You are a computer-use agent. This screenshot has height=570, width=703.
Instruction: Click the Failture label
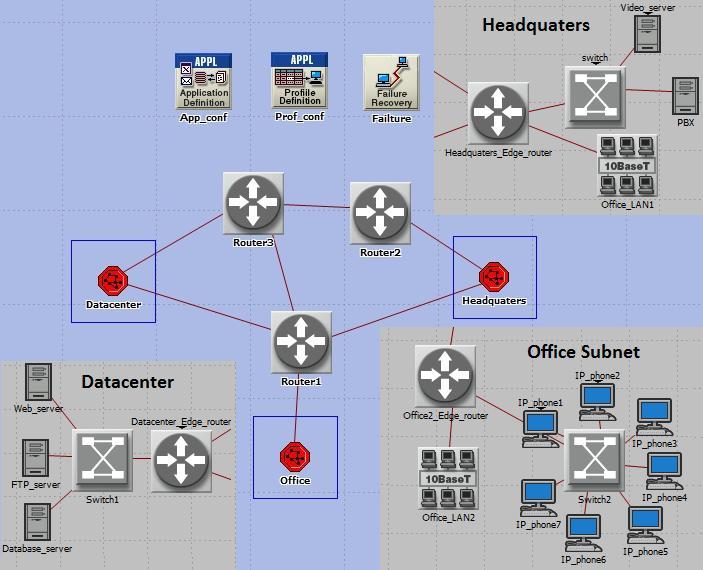pyautogui.click(x=391, y=119)
